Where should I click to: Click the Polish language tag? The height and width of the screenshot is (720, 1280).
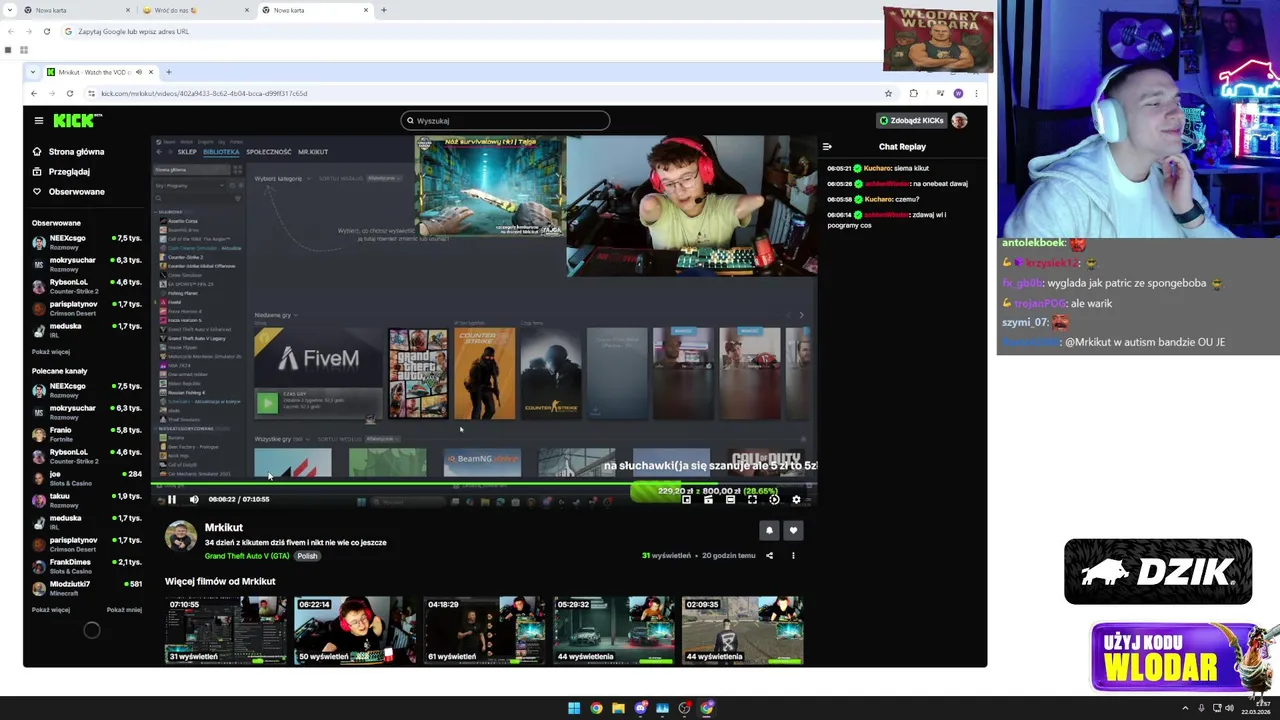(307, 556)
